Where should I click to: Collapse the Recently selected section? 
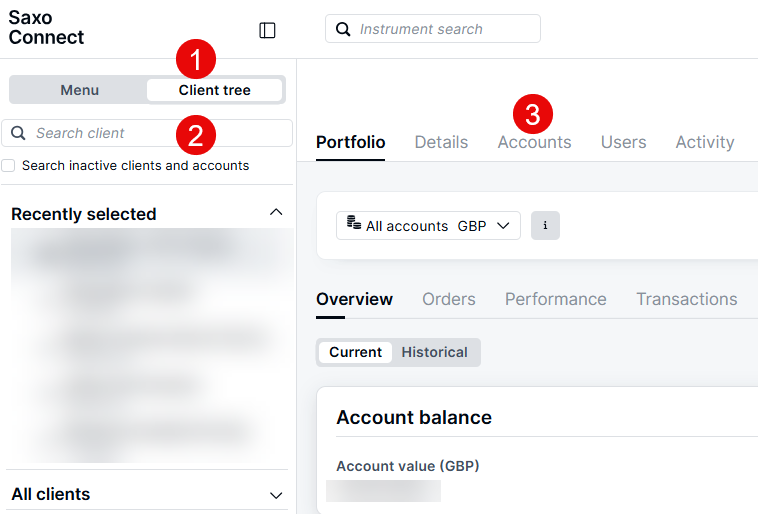(276, 213)
